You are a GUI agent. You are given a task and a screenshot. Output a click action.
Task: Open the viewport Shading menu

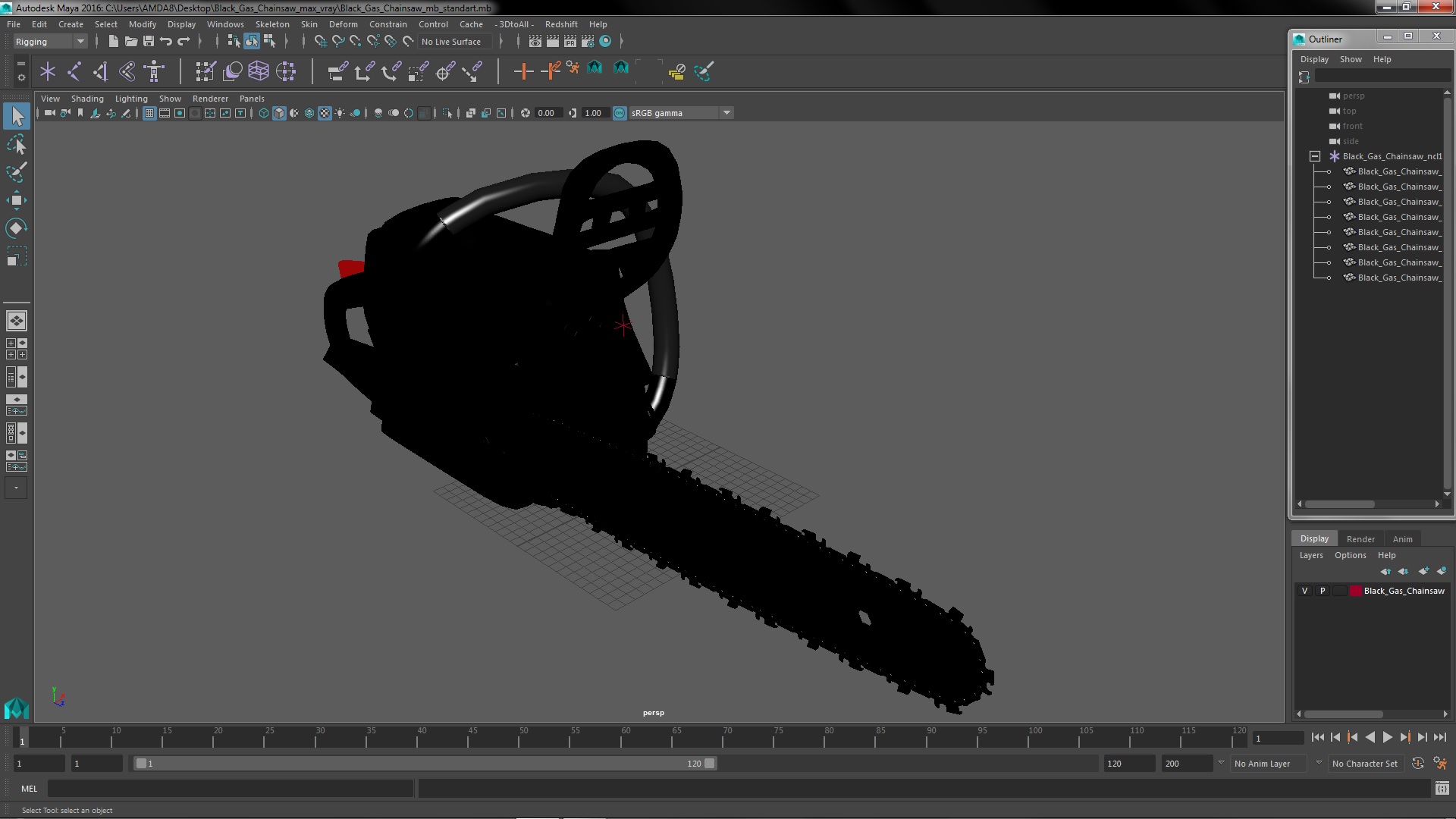(x=87, y=99)
